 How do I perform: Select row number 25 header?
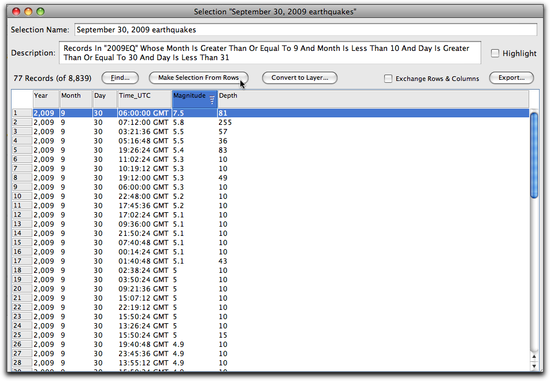[22, 335]
